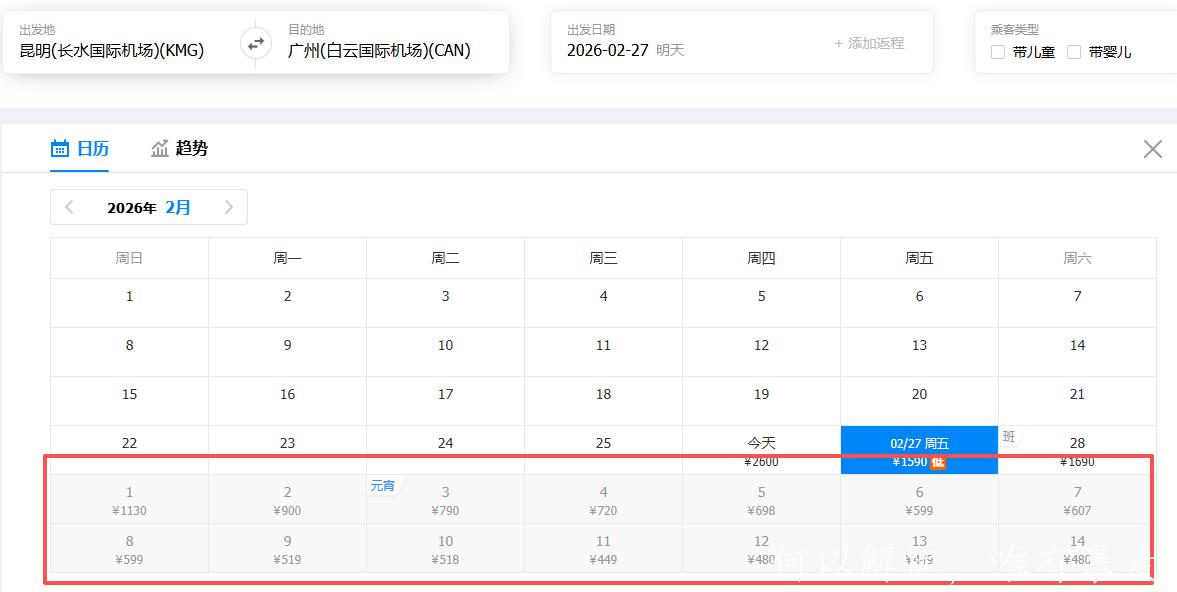Choose March 3 元宵 priced ¥790
The width and height of the screenshot is (1177, 592).
coord(445,499)
